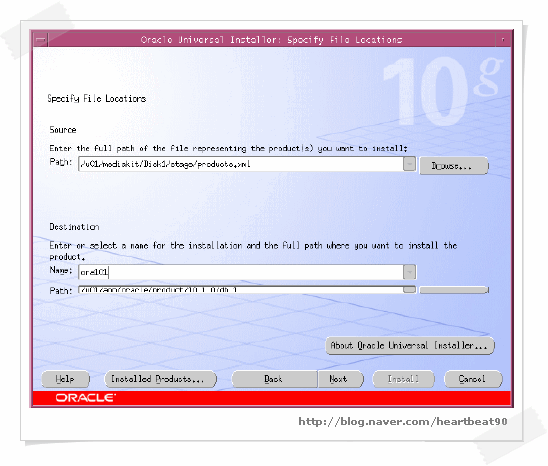Click the disabled Install button
Image resolution: width=548 pixels, height=466 pixels.
point(404,379)
